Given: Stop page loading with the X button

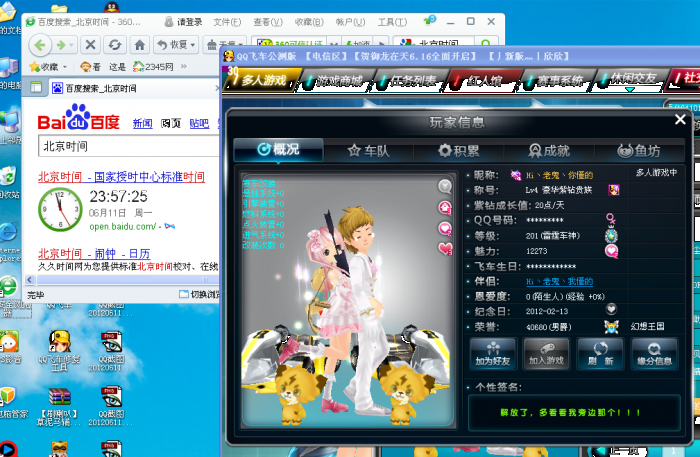Looking at the screenshot, I should click(x=91, y=45).
